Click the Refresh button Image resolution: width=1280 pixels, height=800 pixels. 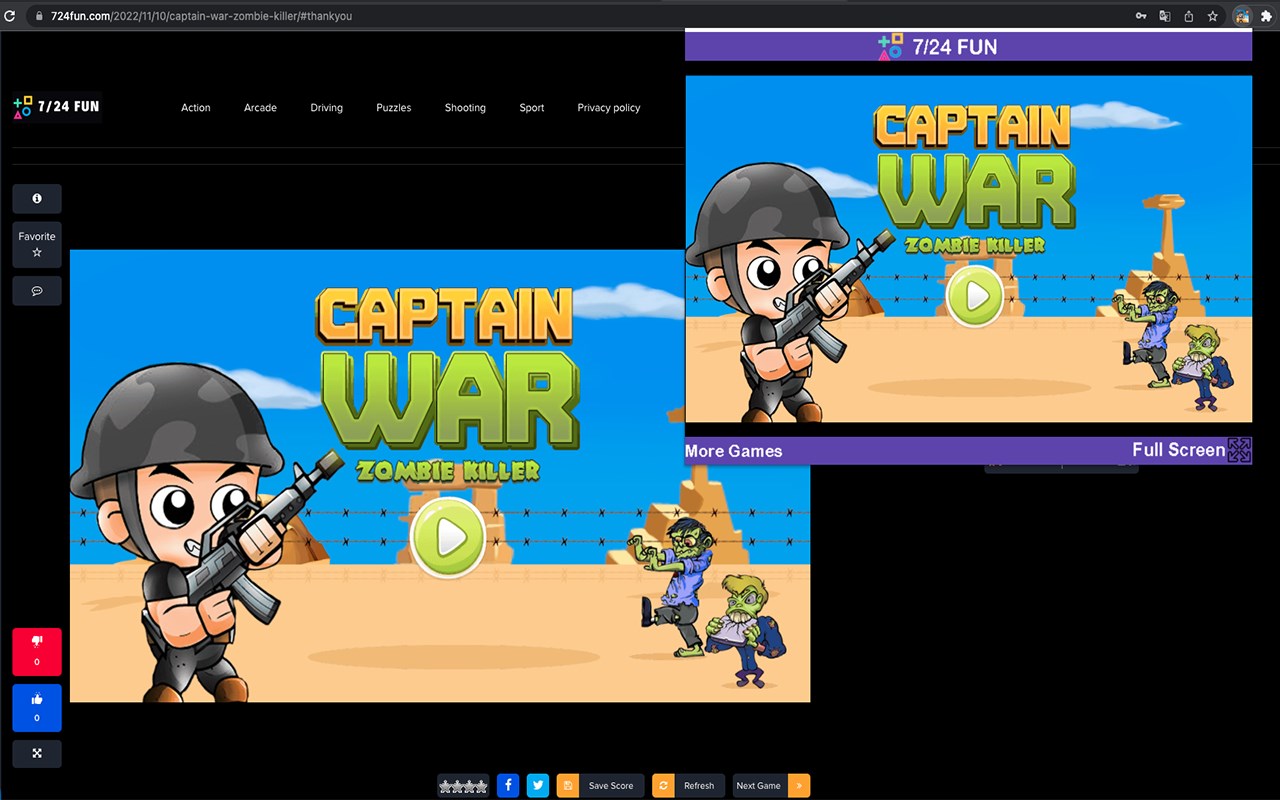[688, 786]
